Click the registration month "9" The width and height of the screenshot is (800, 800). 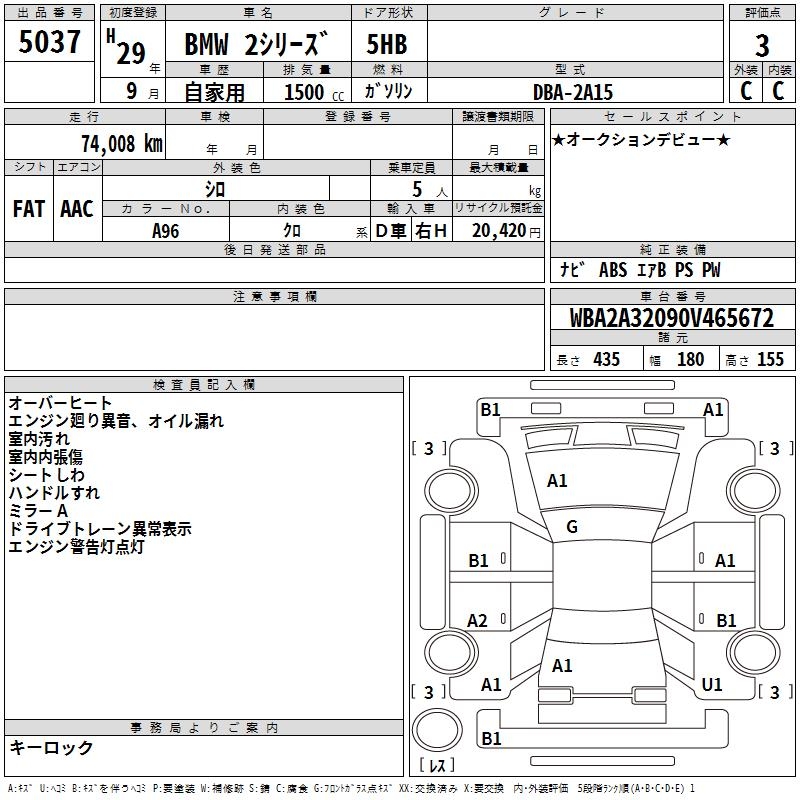[132, 91]
